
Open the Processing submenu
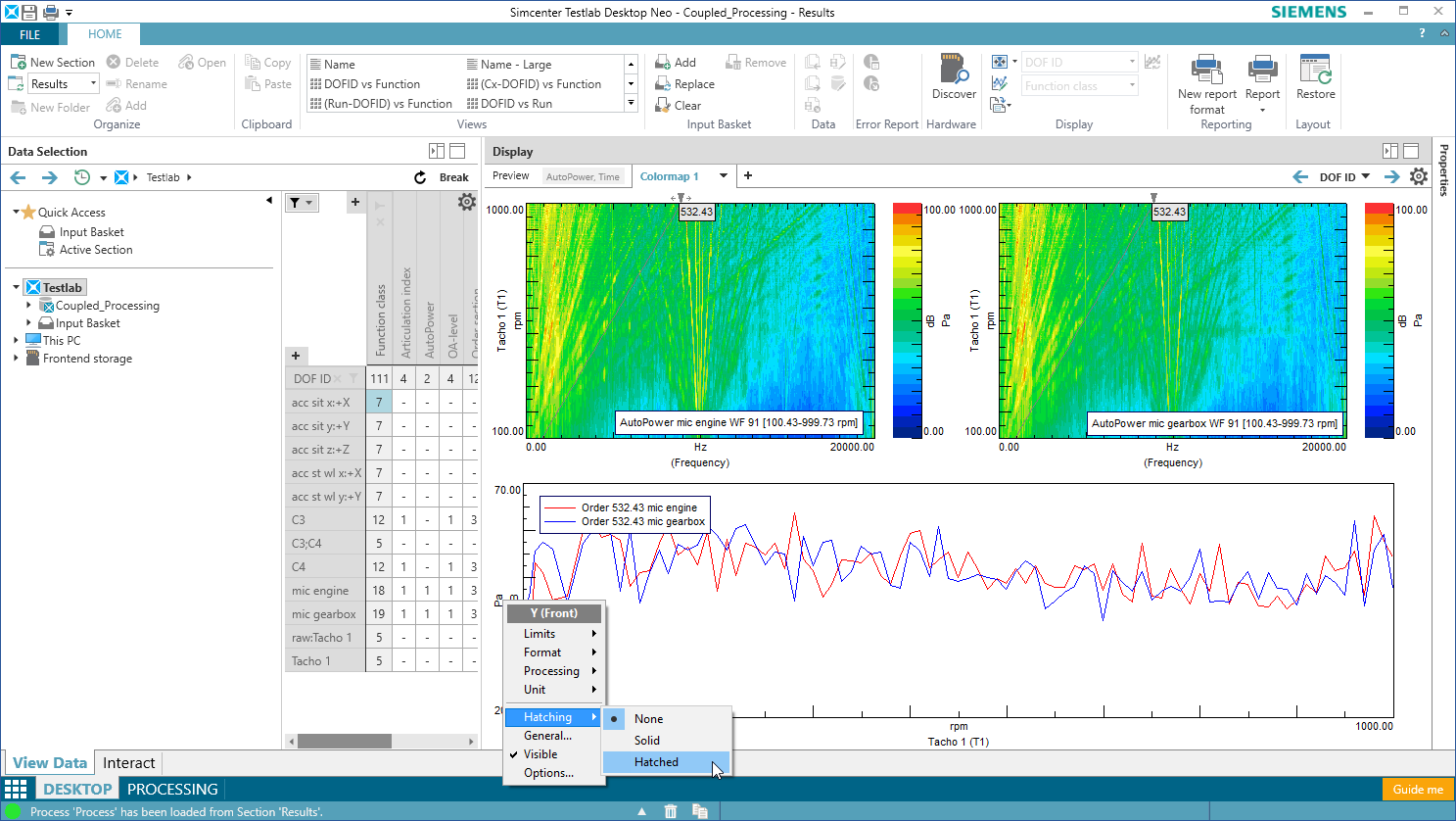click(x=554, y=671)
